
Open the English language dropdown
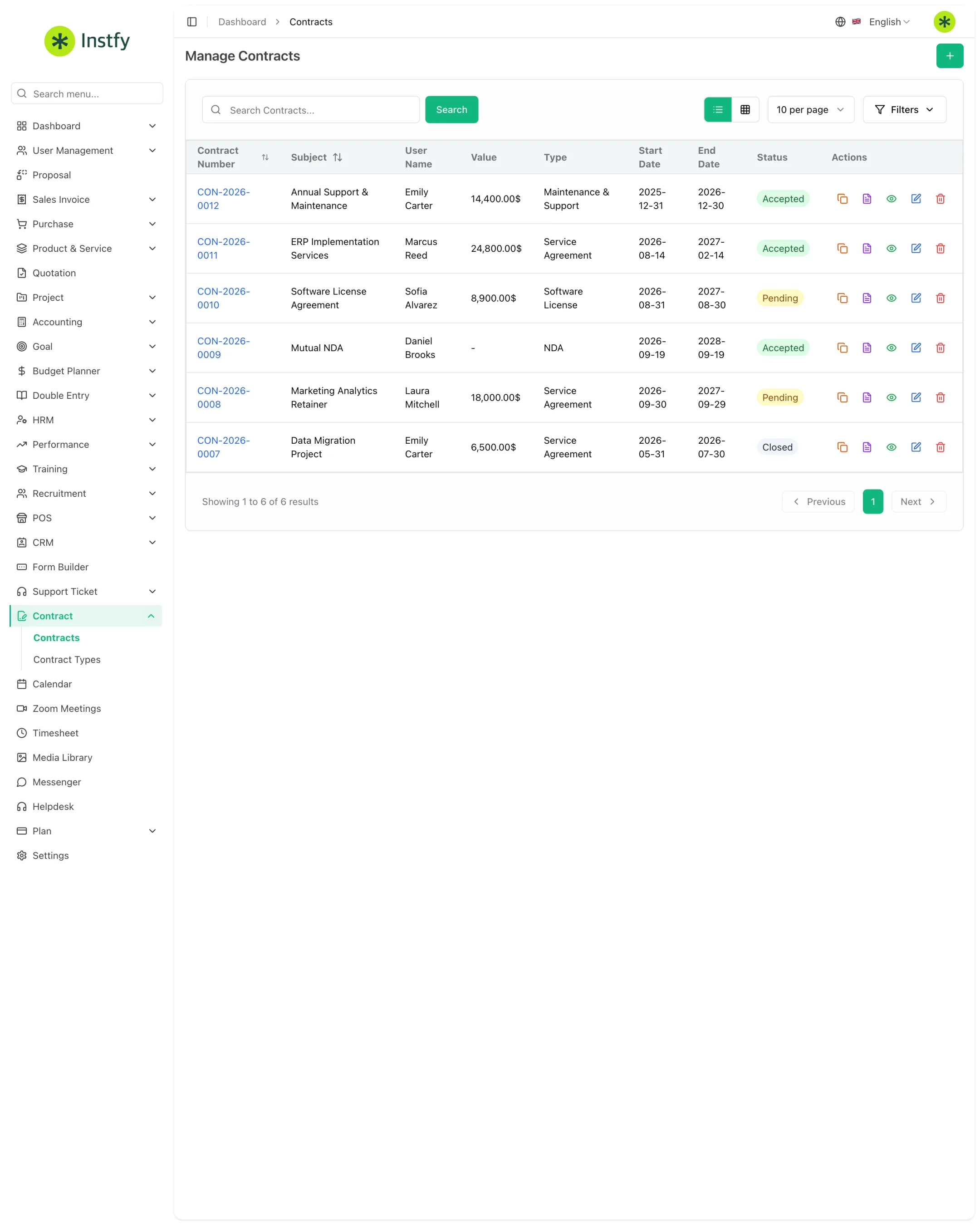pyautogui.click(x=888, y=22)
